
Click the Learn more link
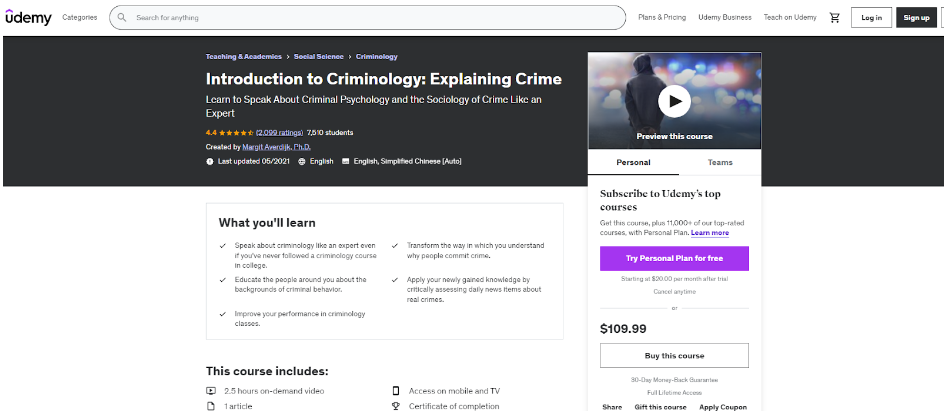pyautogui.click(x=710, y=233)
